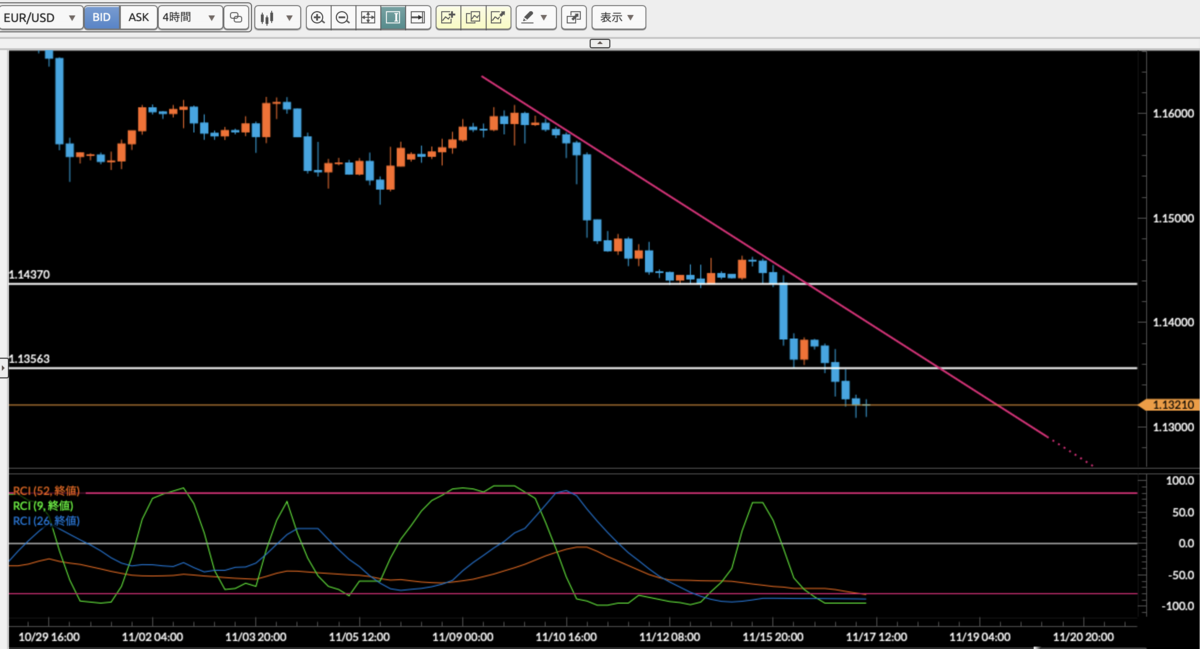1200x649 pixels.
Task: Collapse the chart via top center arrow tab
Action: [x=600, y=43]
